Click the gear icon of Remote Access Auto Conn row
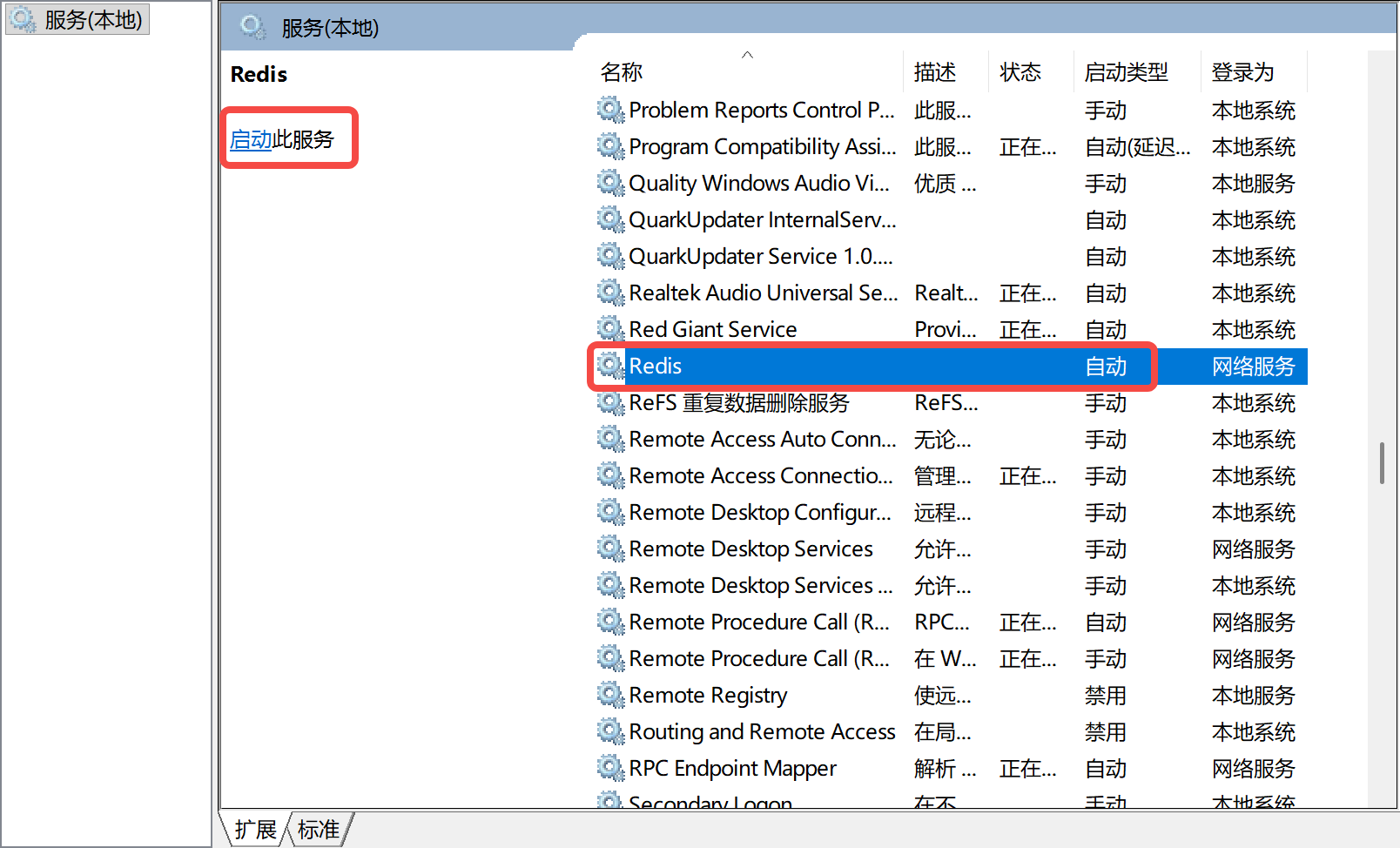This screenshot has height=848, width=1400. pos(610,440)
